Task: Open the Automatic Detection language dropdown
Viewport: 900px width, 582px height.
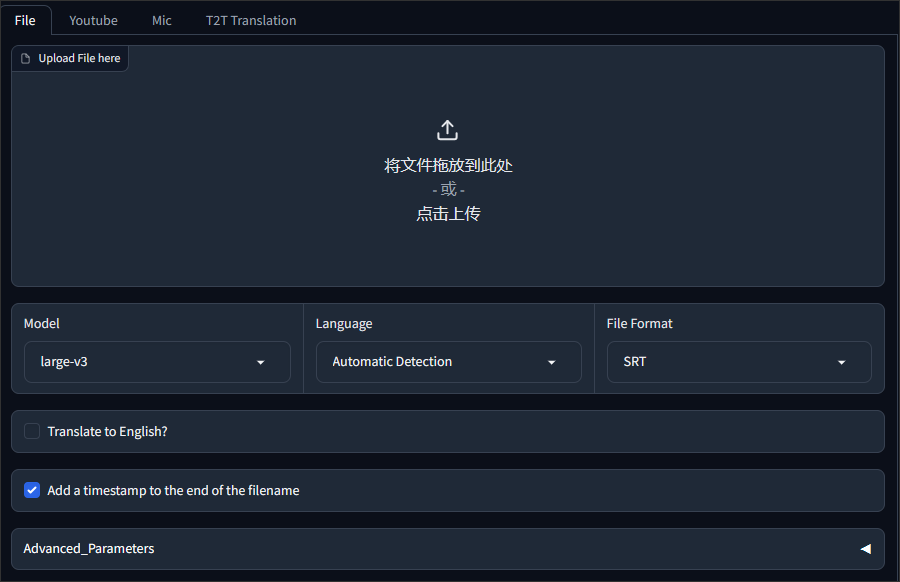Action: (x=448, y=362)
